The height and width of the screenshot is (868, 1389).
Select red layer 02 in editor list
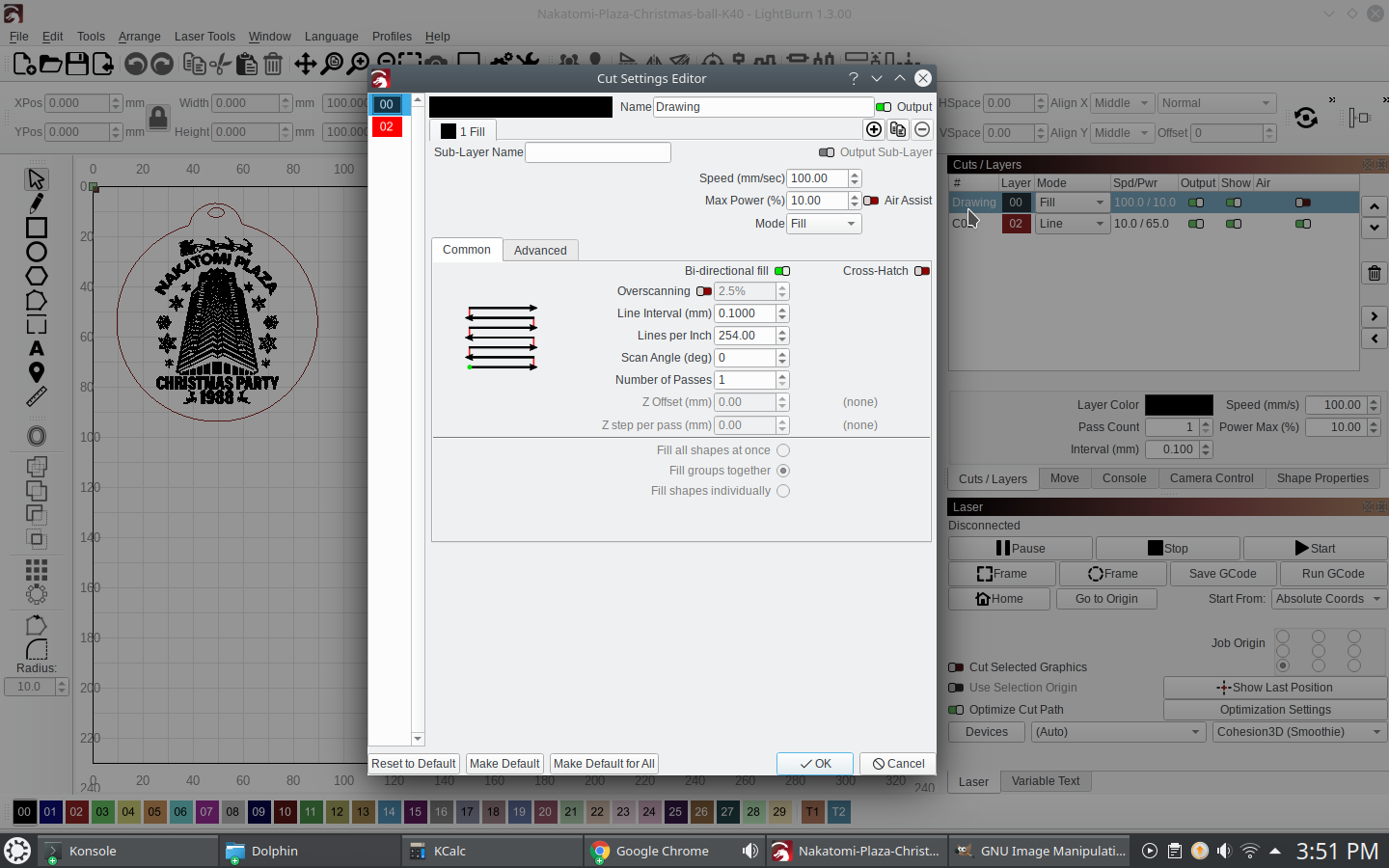(387, 126)
